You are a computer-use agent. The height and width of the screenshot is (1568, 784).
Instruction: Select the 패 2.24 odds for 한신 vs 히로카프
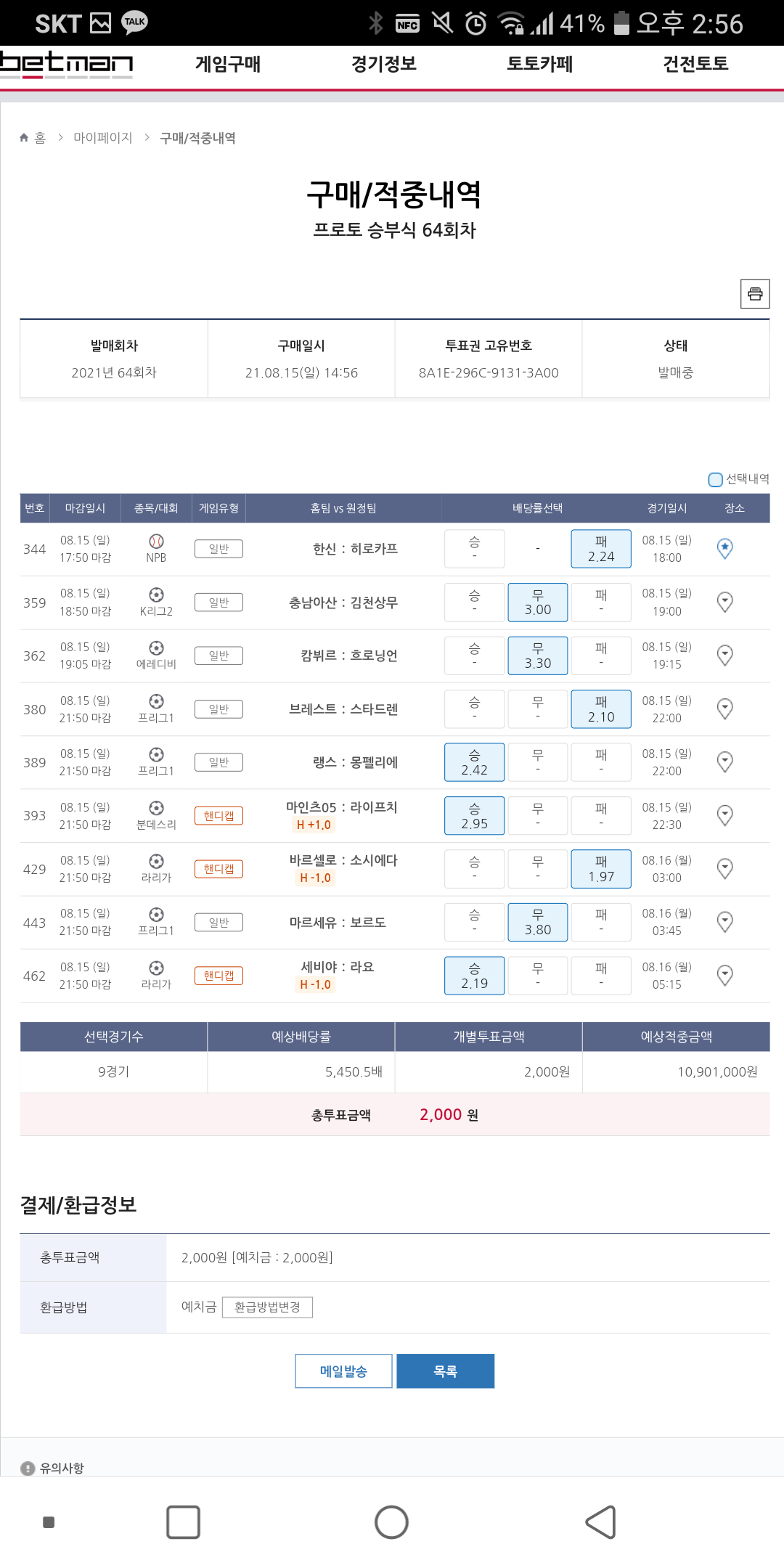click(600, 549)
